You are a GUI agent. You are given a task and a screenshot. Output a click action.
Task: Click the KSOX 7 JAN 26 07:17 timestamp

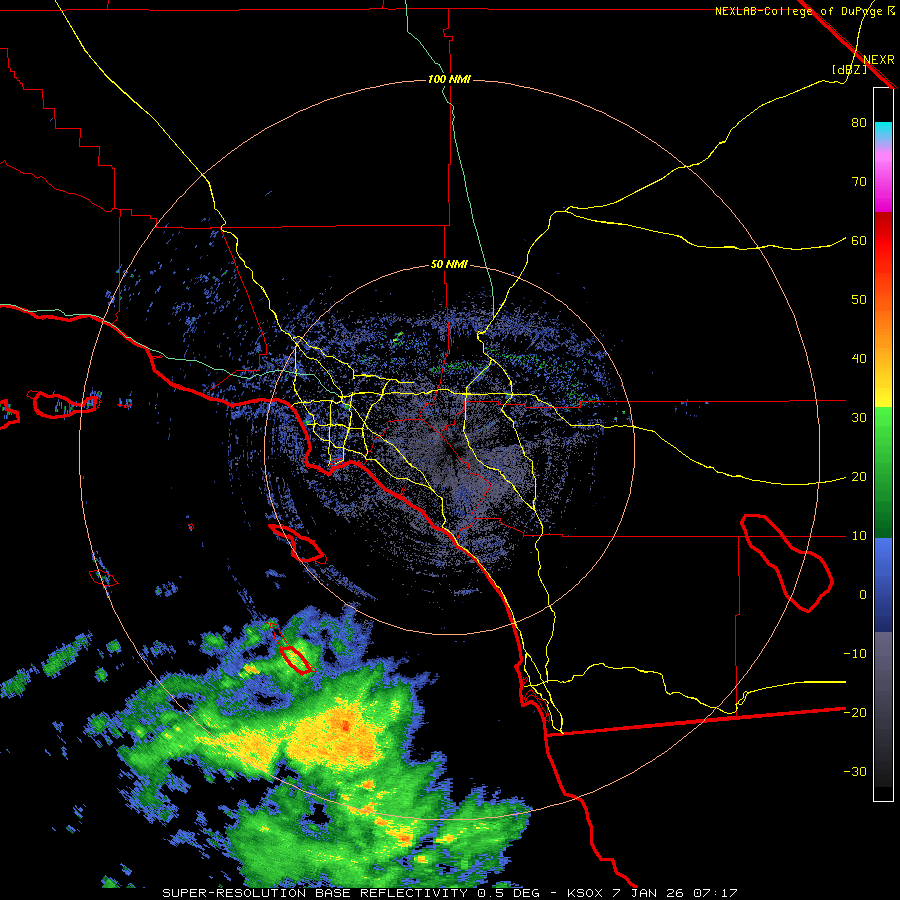652,893
